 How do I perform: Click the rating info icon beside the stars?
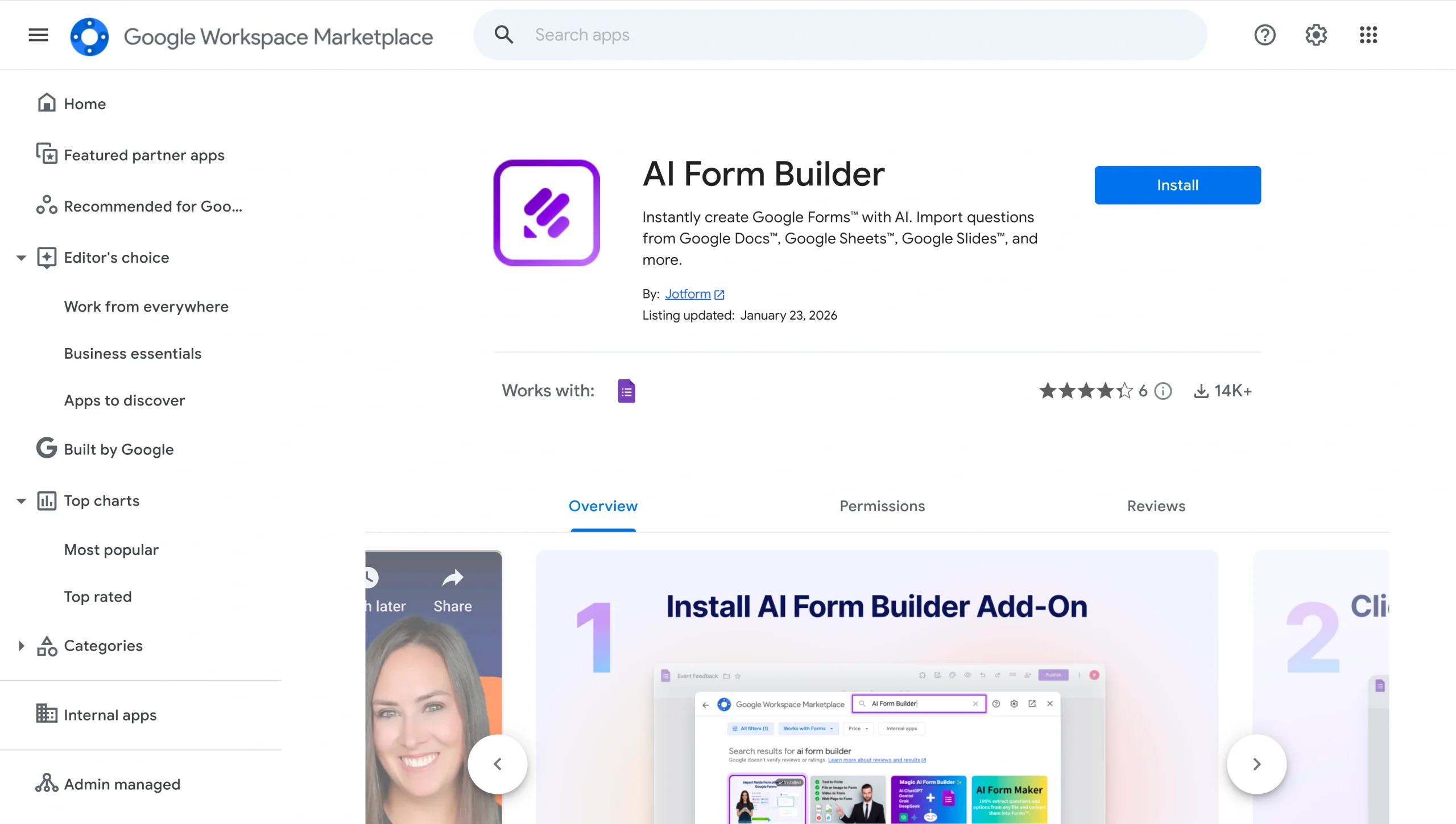[1163, 391]
